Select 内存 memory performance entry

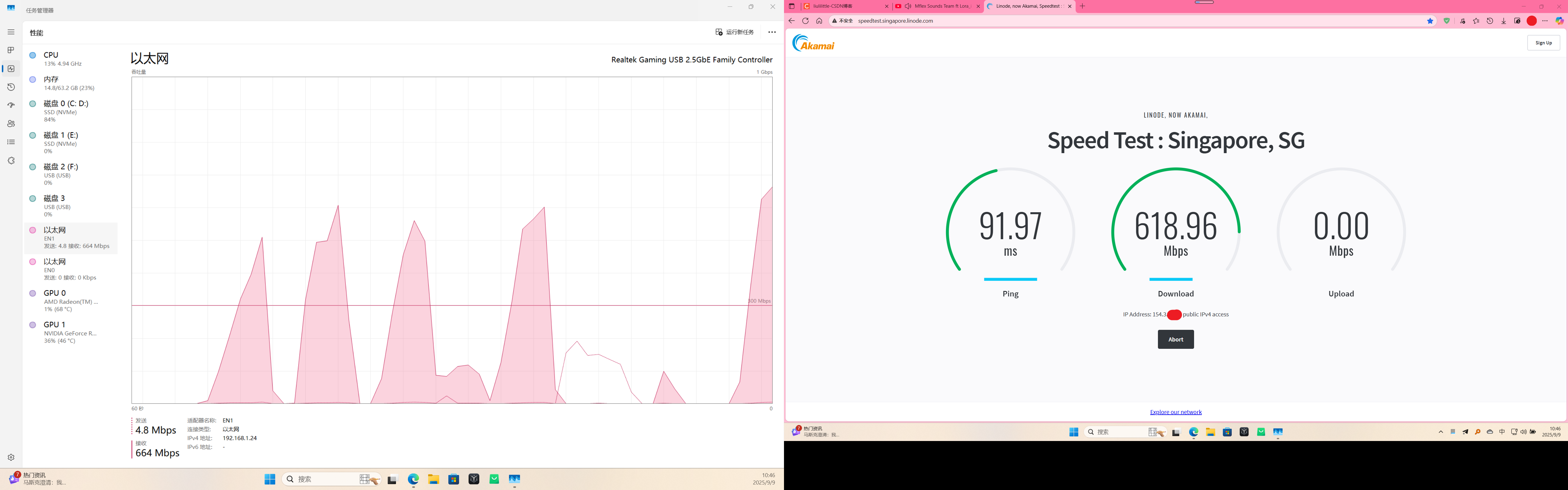tap(71, 83)
